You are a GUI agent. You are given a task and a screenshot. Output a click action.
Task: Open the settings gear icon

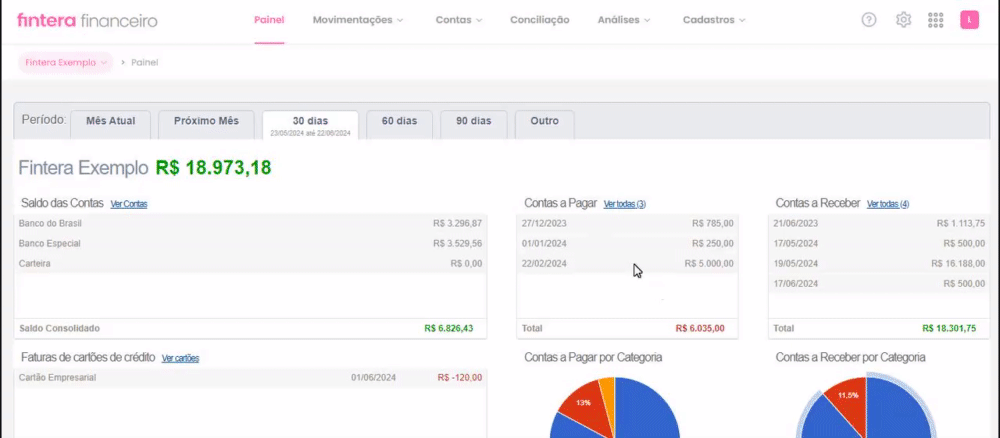pyautogui.click(x=903, y=20)
